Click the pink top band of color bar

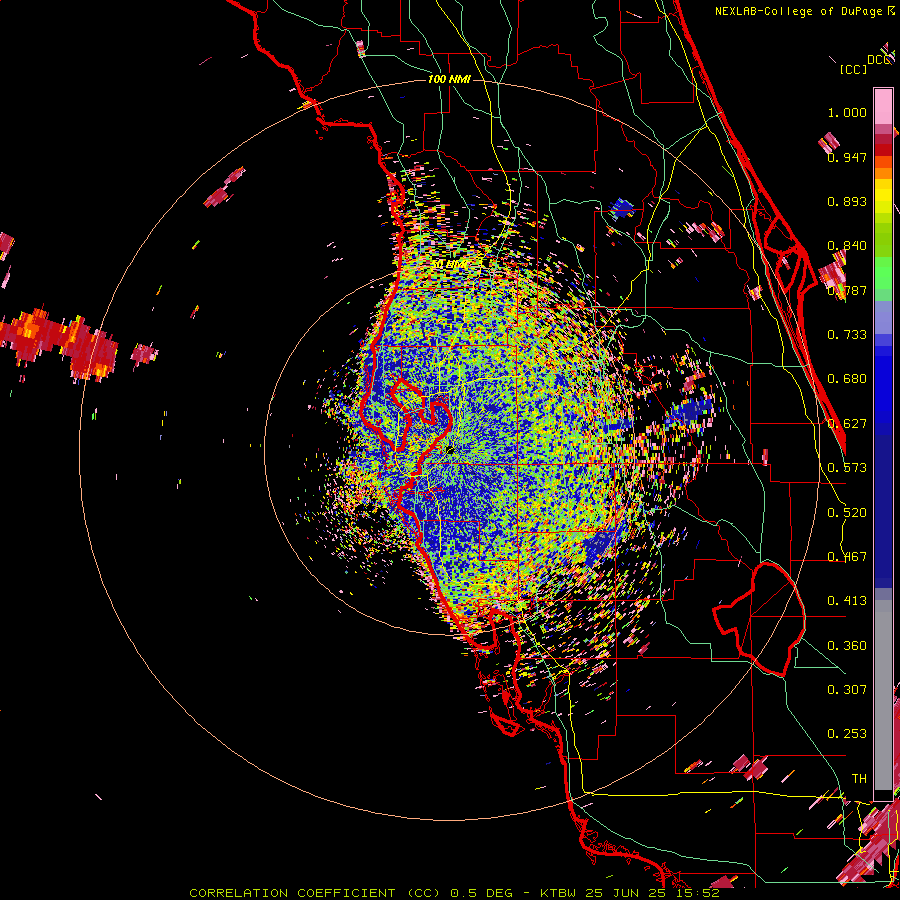[883, 107]
